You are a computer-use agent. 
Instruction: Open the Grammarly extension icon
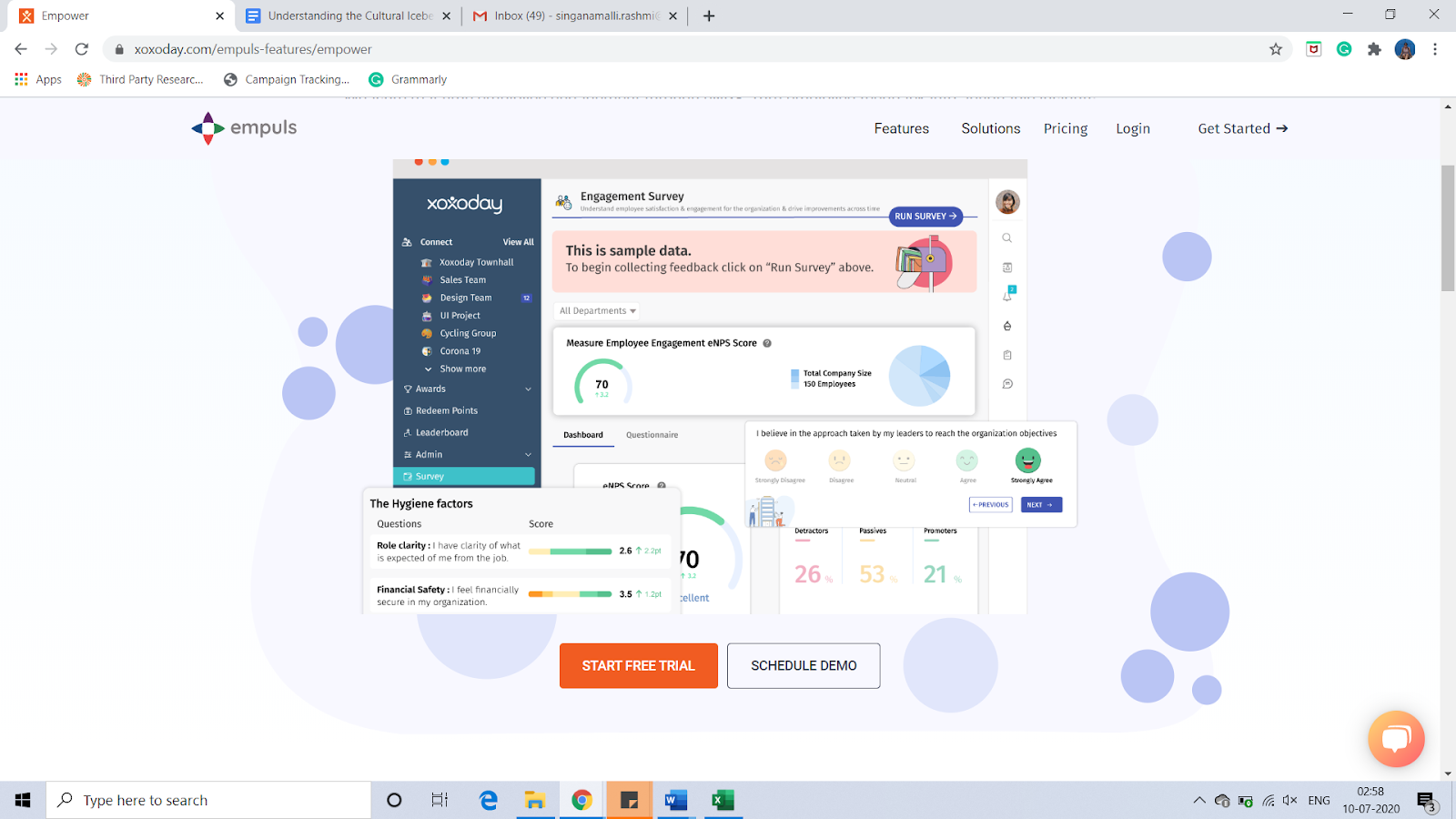pos(1344,49)
